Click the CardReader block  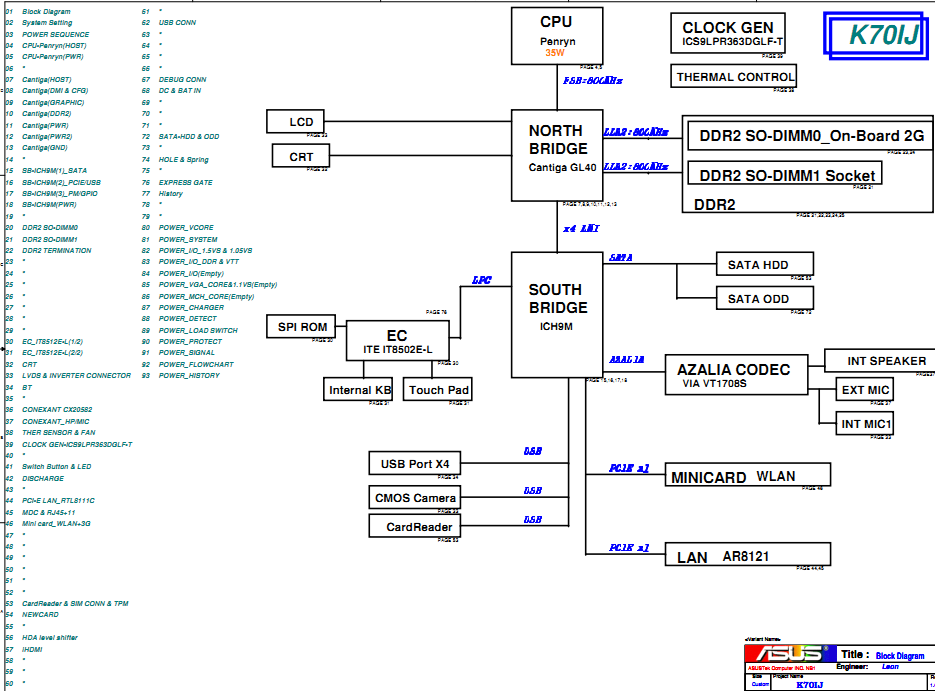[x=415, y=526]
